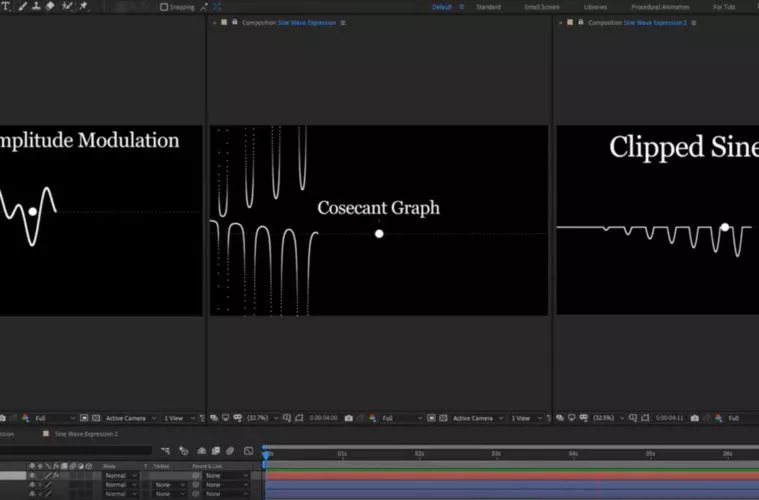Open the 32.7% magnification dropdown
Viewport: 759px width, 500px height.
click(263, 418)
